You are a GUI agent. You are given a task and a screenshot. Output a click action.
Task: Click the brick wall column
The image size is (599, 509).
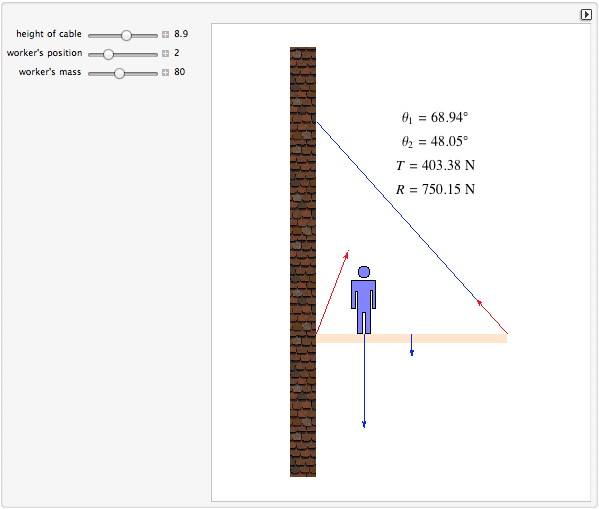point(303,262)
